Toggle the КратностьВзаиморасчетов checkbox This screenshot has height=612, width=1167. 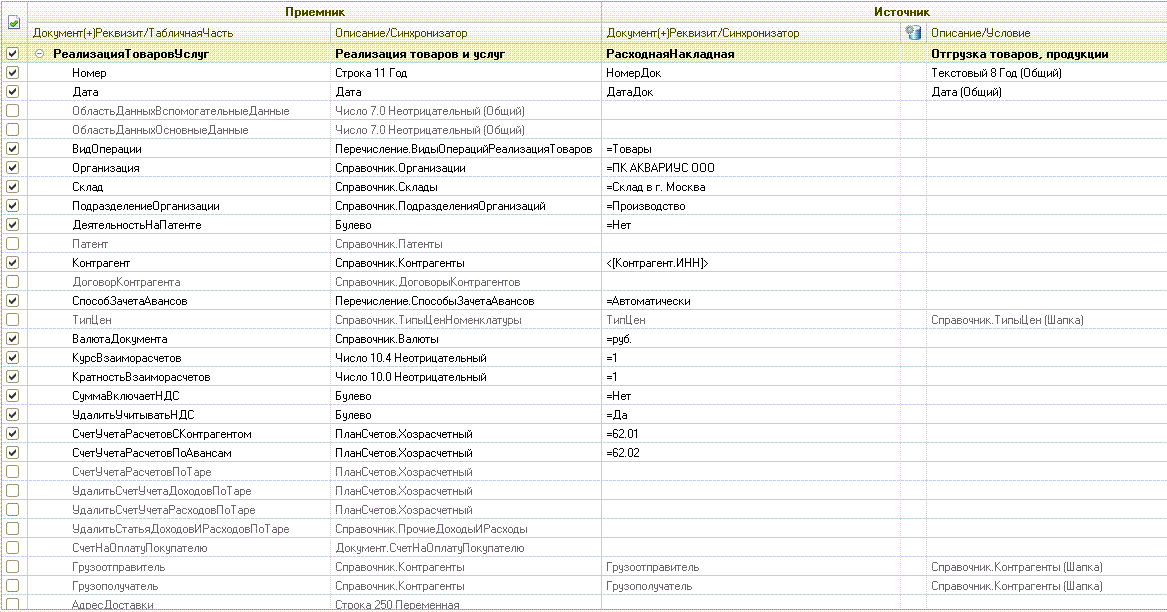coord(13,377)
